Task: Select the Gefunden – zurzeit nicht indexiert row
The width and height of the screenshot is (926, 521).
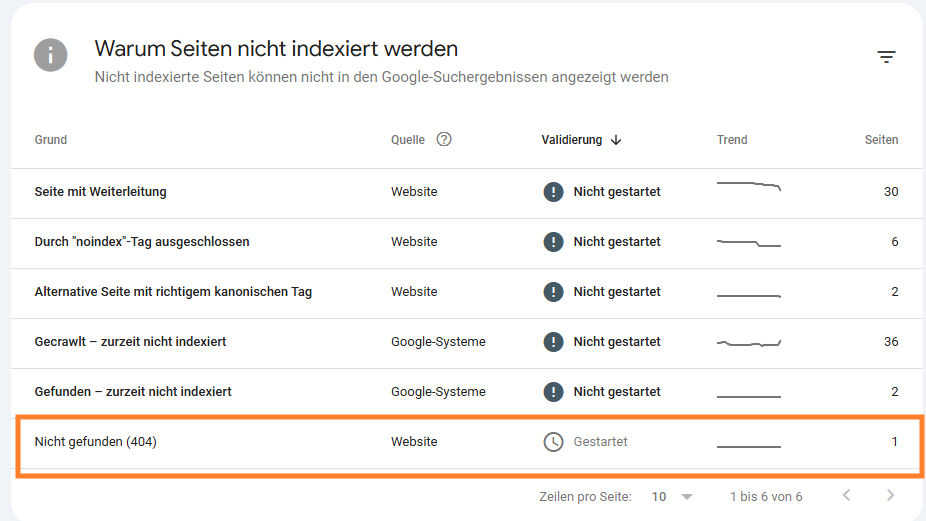Action: point(132,392)
